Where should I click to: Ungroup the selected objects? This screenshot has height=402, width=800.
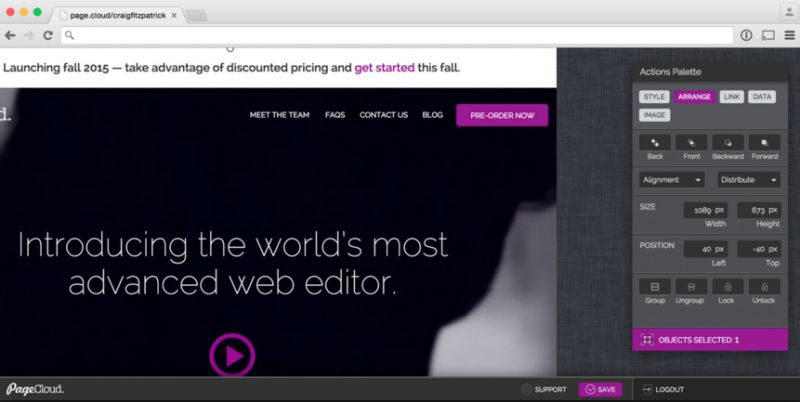(691, 287)
